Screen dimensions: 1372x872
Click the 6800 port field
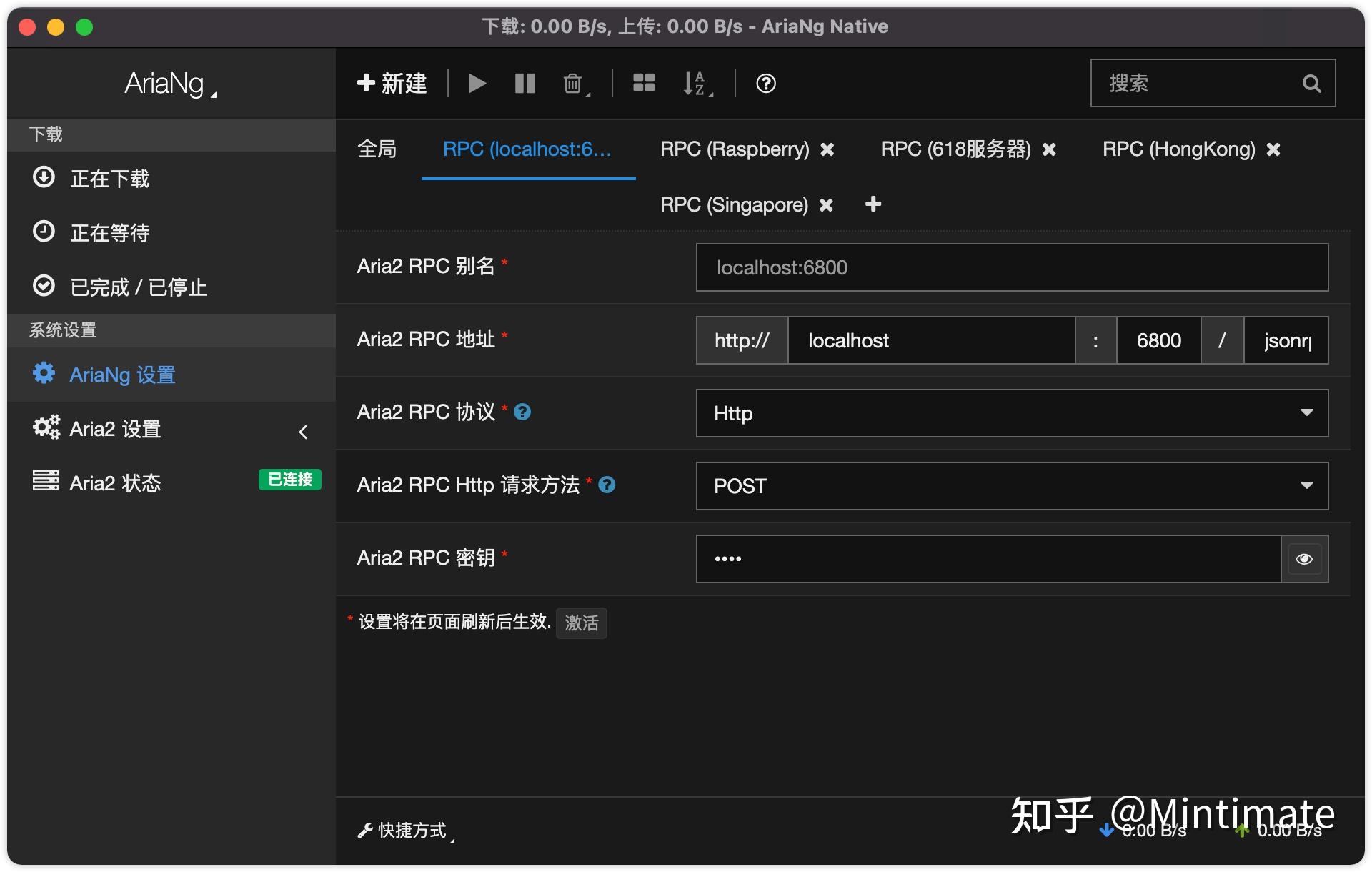click(1158, 340)
